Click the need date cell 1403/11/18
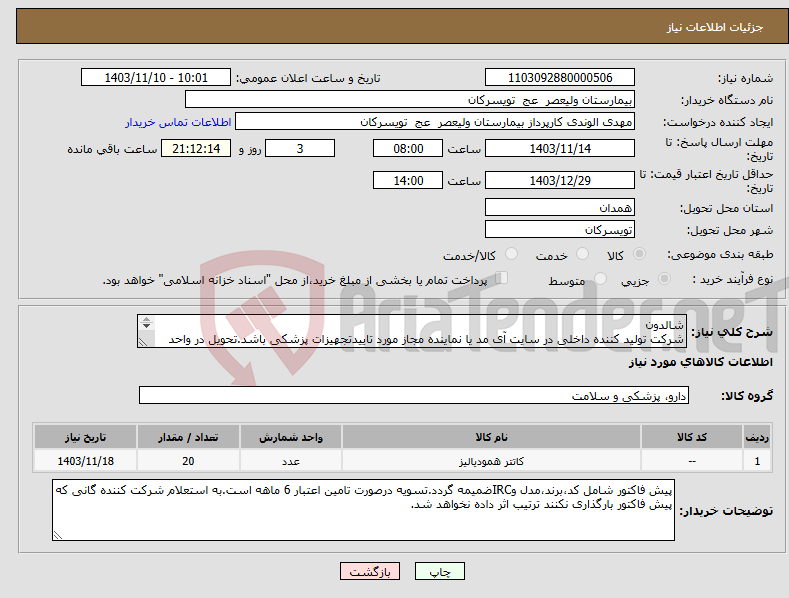This screenshot has height=598, width=789. click(x=86, y=461)
